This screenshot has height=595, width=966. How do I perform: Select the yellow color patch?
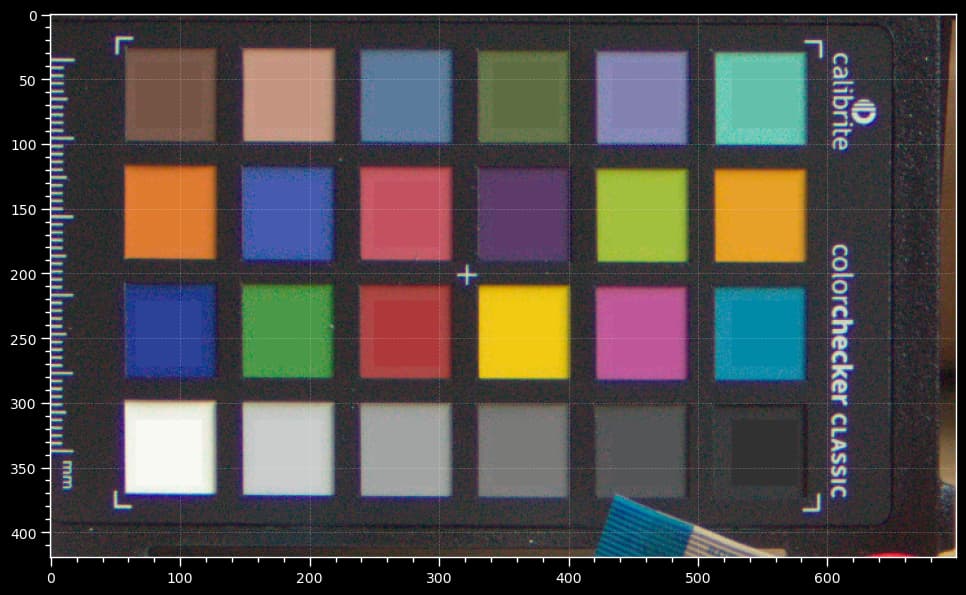tap(524, 332)
